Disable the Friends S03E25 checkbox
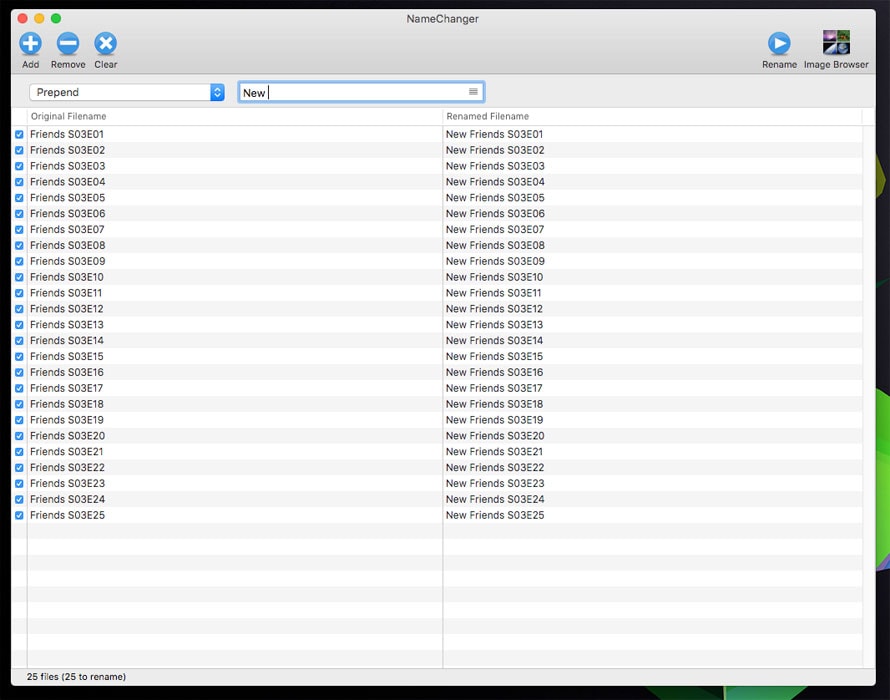 [x=19, y=515]
